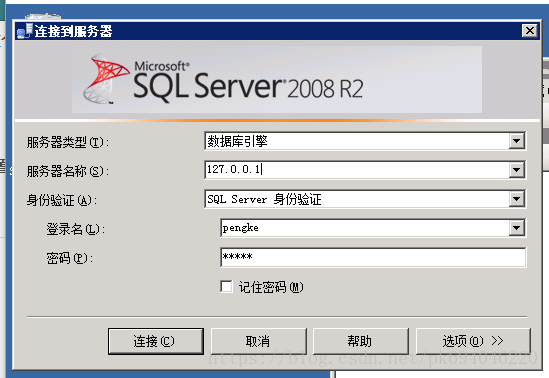
Task: Expand options with 选项(O) >> button
Action: point(473,341)
